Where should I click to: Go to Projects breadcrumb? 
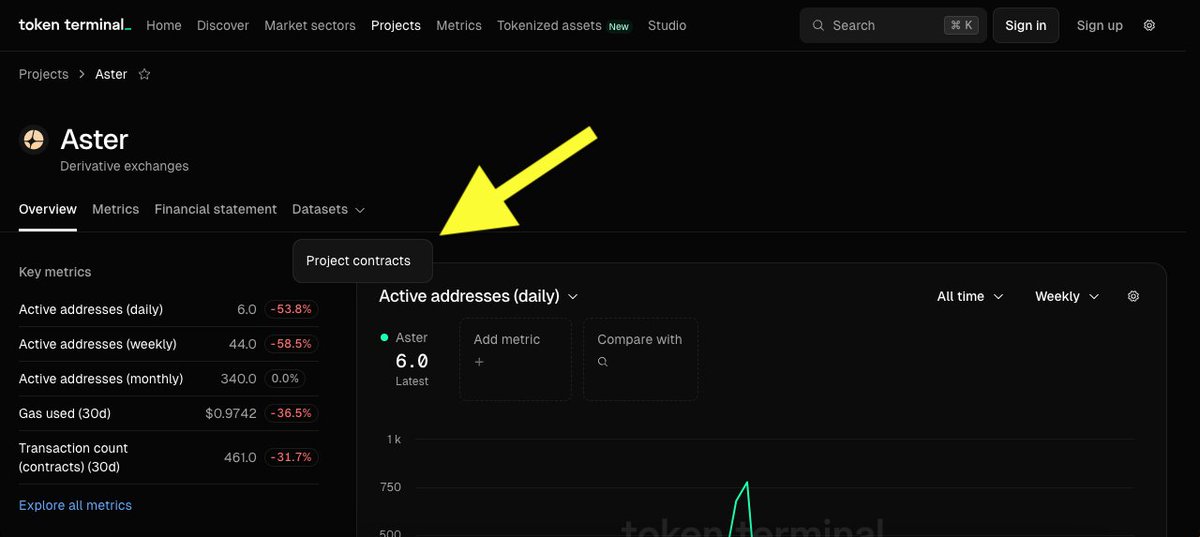tap(44, 74)
